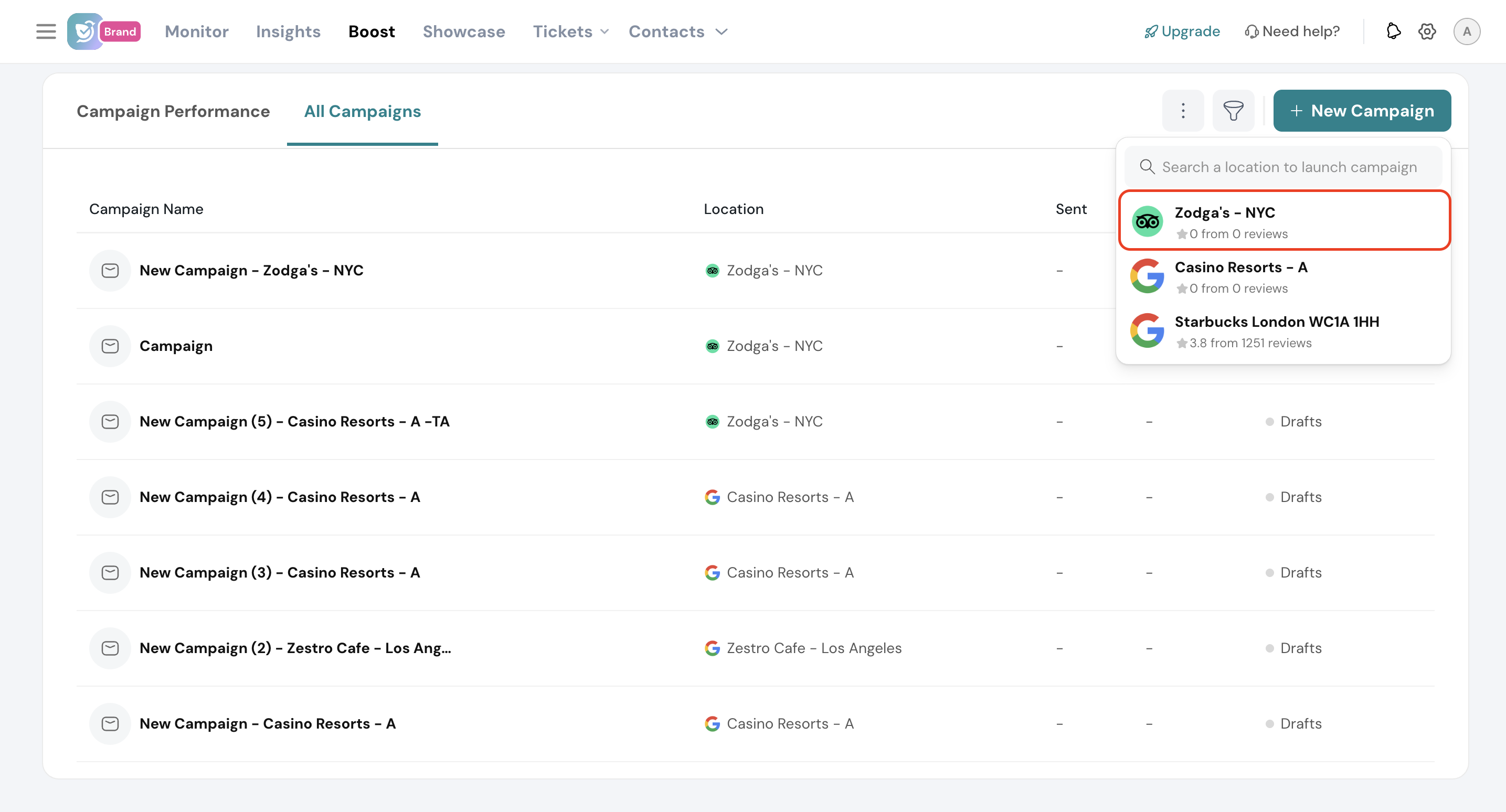This screenshot has width=1506, height=812.
Task: Focus the location search input field
Action: (x=1289, y=167)
